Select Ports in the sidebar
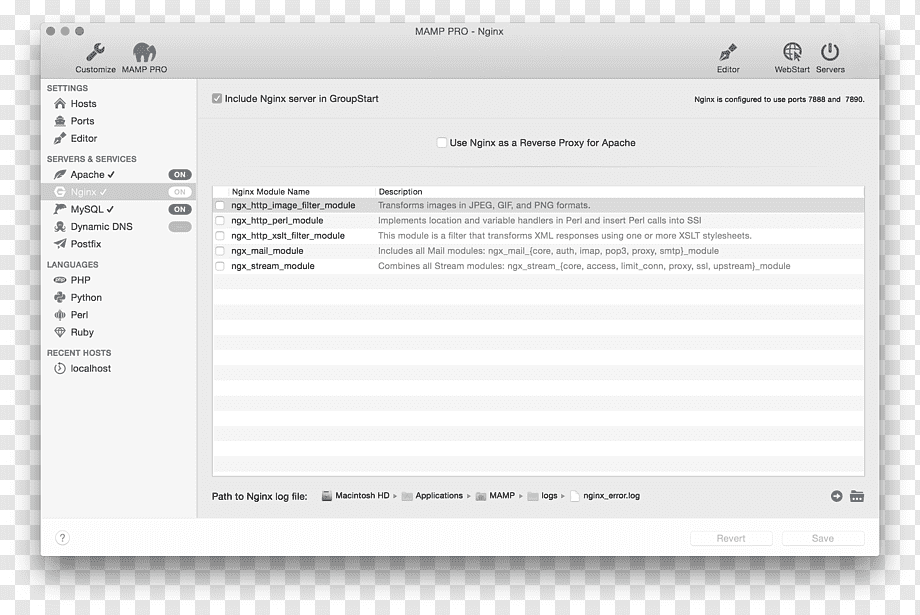This screenshot has width=920, height=615. point(82,121)
